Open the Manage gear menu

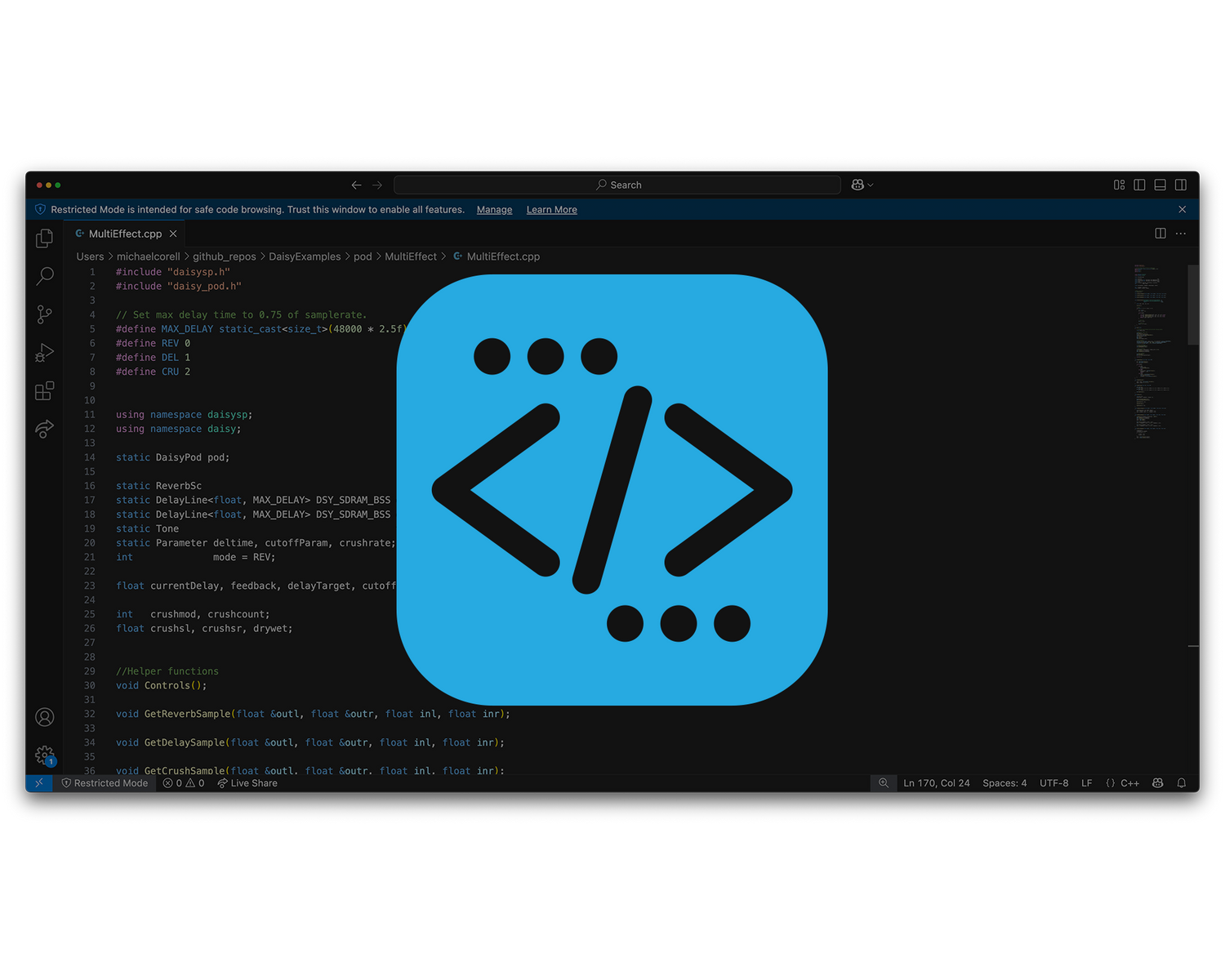click(45, 755)
